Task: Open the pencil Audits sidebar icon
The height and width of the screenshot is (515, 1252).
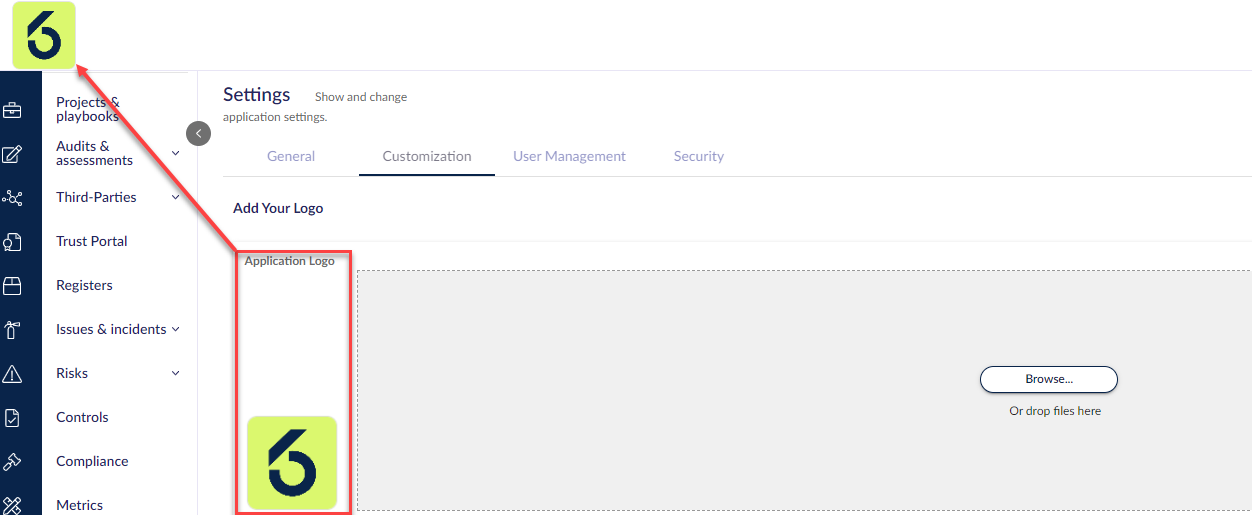Action: 12,154
